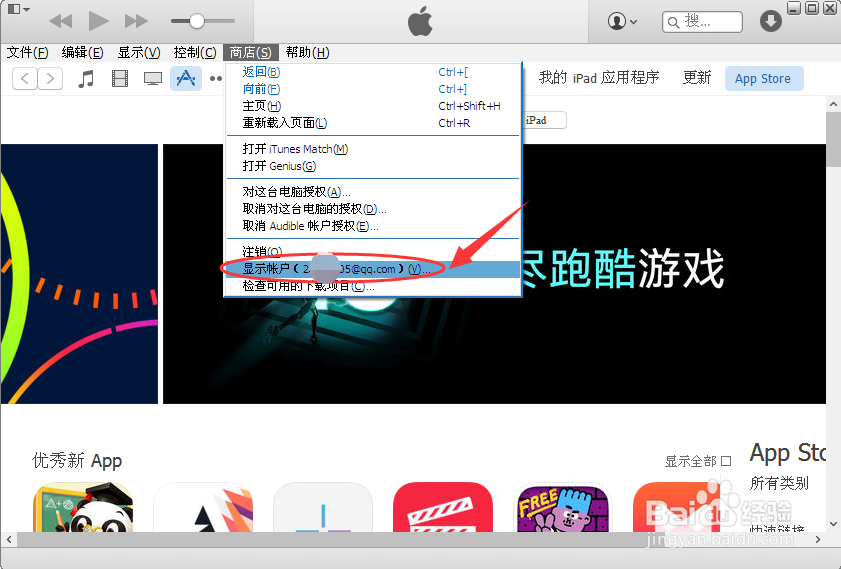Screen dimensions: 841x569
Task: Select 重新载入页面(L) menu item
Action: pyautogui.click(x=373, y=123)
